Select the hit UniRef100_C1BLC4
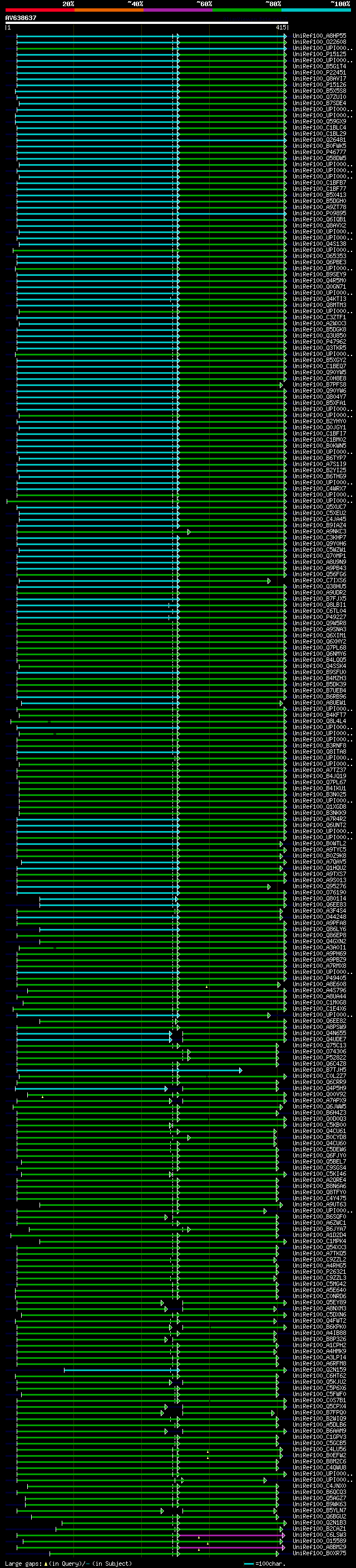356x1568 pixels. tap(319, 128)
